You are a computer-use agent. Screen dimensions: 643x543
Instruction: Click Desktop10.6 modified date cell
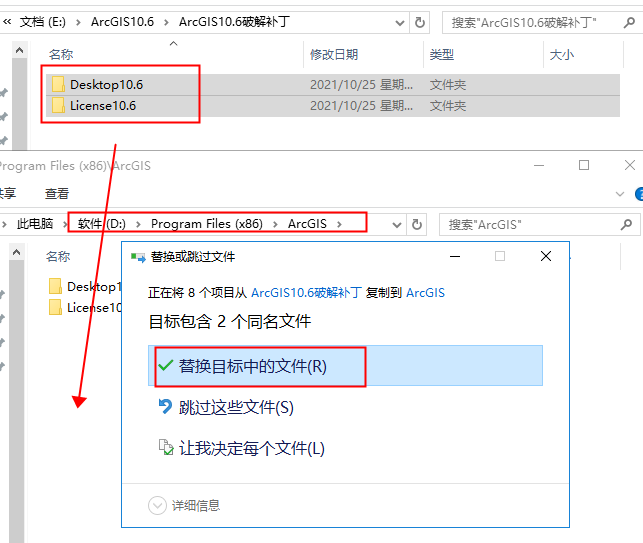(x=361, y=85)
